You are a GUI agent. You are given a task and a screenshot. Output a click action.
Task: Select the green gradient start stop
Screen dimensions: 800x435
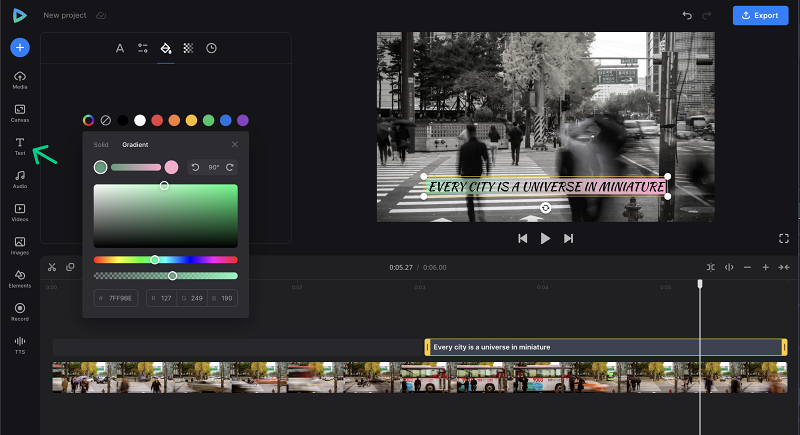(x=101, y=167)
